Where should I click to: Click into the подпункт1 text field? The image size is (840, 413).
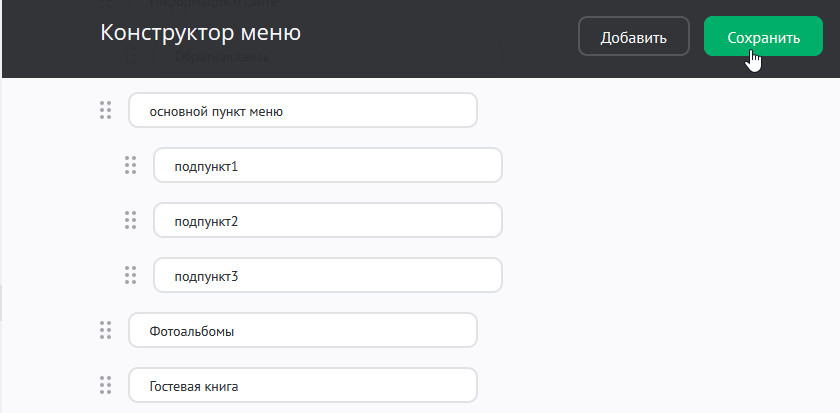click(327, 165)
